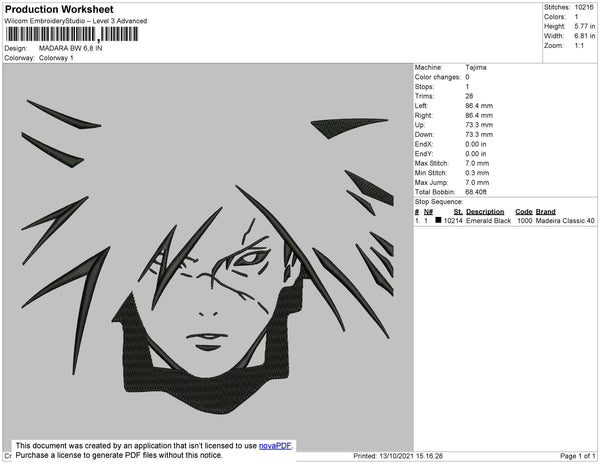The width and height of the screenshot is (600, 464).
Task: Click 'Wilcom EmbroideryStudio – Level 3 Advanced' text
Action: click(x=76, y=21)
